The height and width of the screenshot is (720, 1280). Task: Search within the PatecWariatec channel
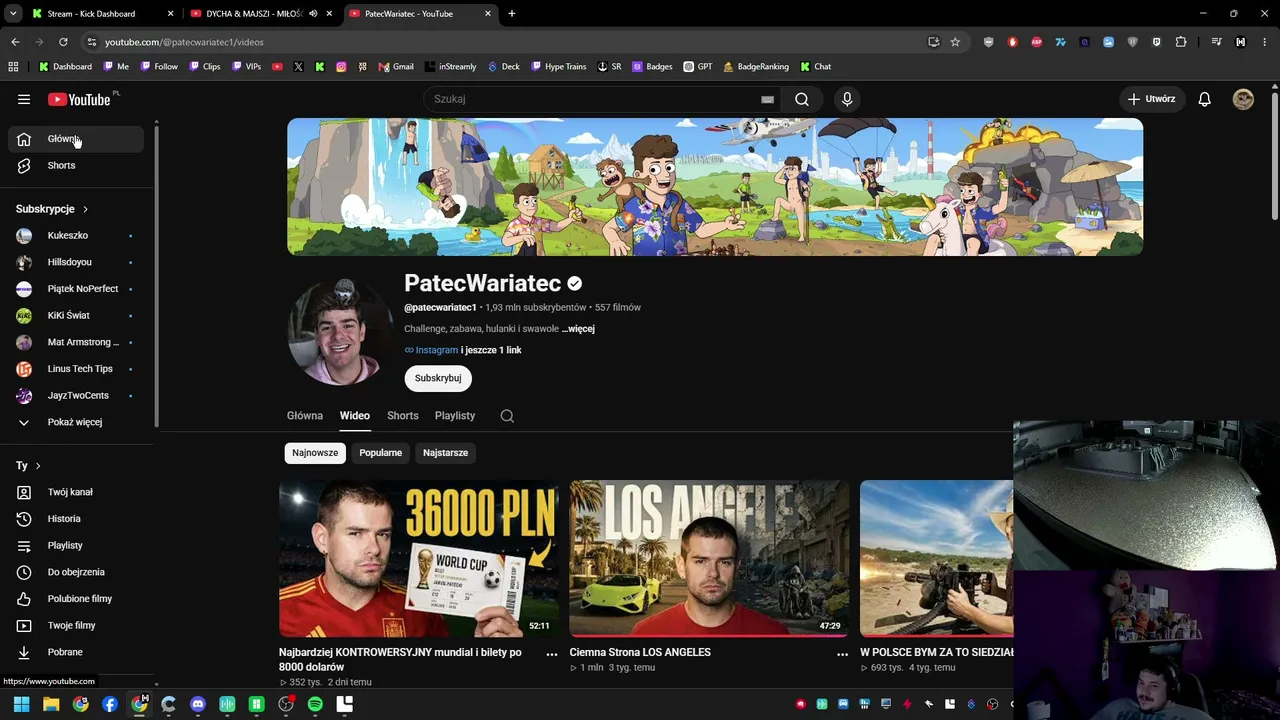507,416
